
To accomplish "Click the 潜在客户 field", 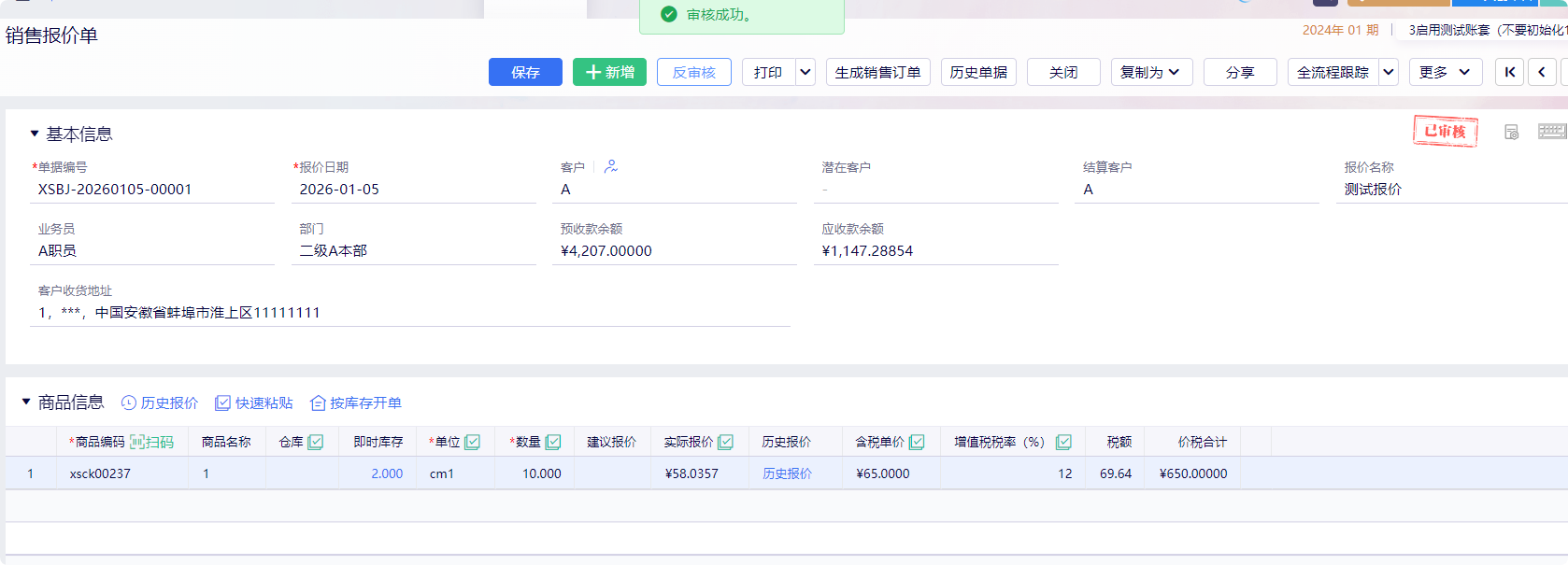I will (x=936, y=190).
